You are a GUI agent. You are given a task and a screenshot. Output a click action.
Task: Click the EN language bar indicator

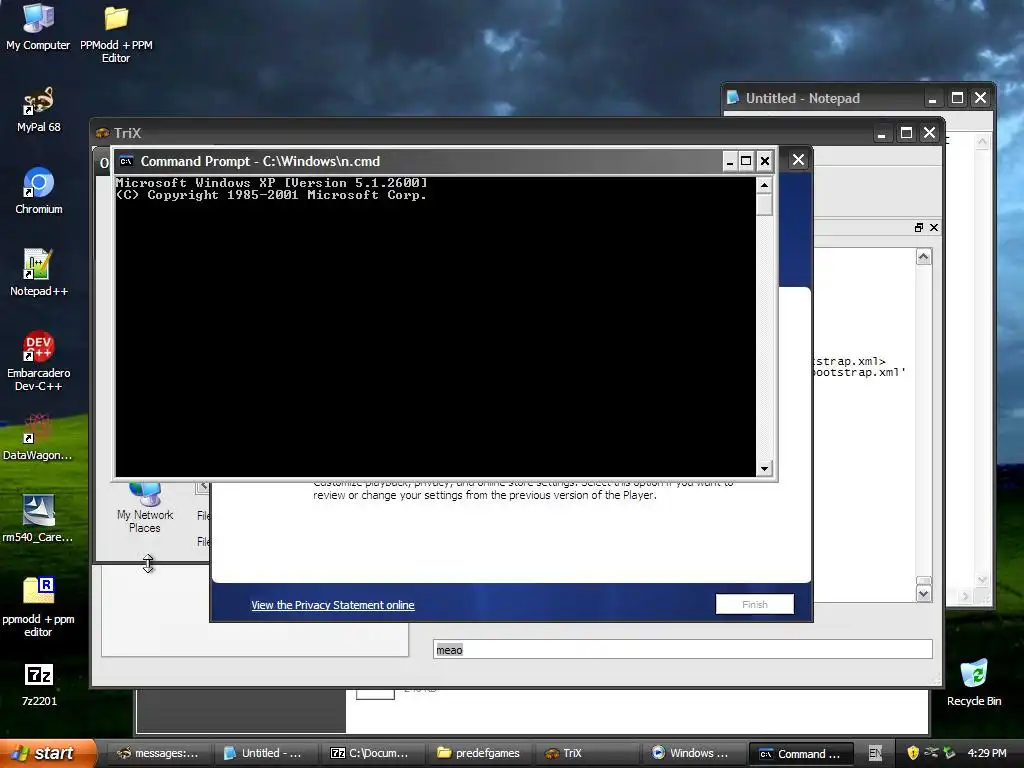pyautogui.click(x=875, y=754)
